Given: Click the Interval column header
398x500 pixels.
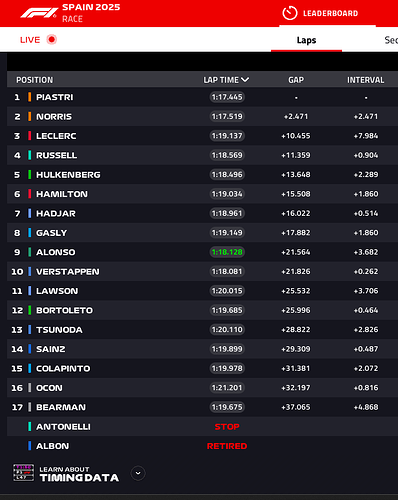Looking at the screenshot, I should (x=366, y=80).
